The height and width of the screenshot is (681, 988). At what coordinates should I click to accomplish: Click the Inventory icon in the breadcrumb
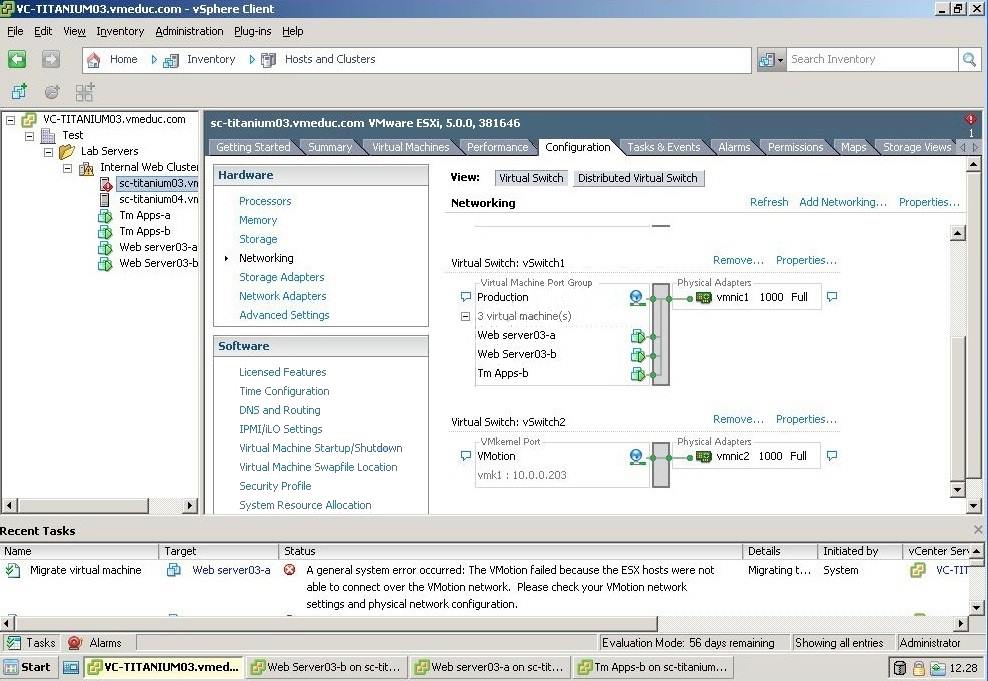[170, 60]
